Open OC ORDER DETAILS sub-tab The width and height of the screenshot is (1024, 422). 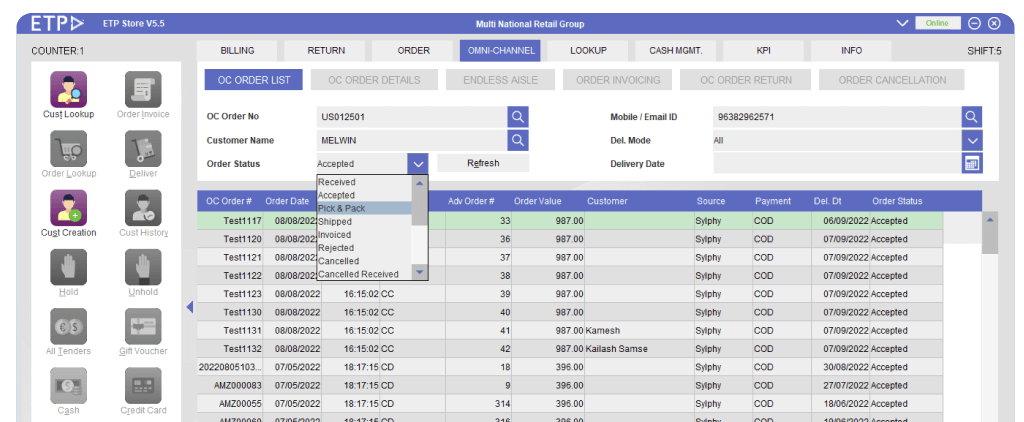click(374, 80)
